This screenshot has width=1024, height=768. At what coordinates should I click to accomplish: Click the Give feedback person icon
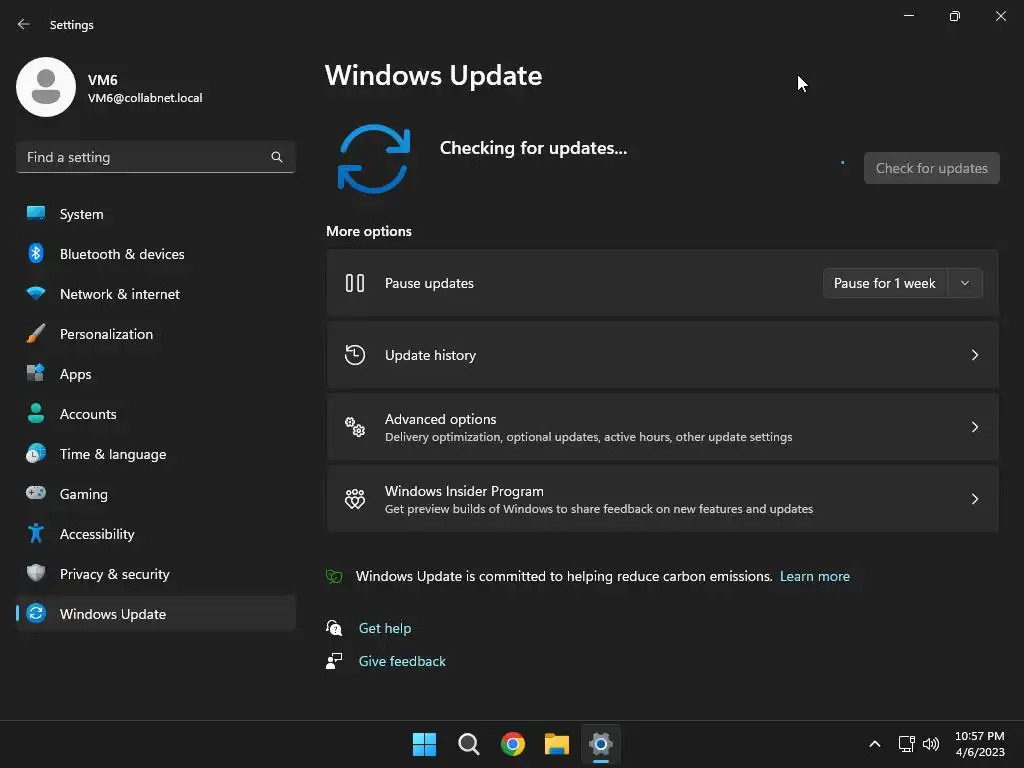334,661
